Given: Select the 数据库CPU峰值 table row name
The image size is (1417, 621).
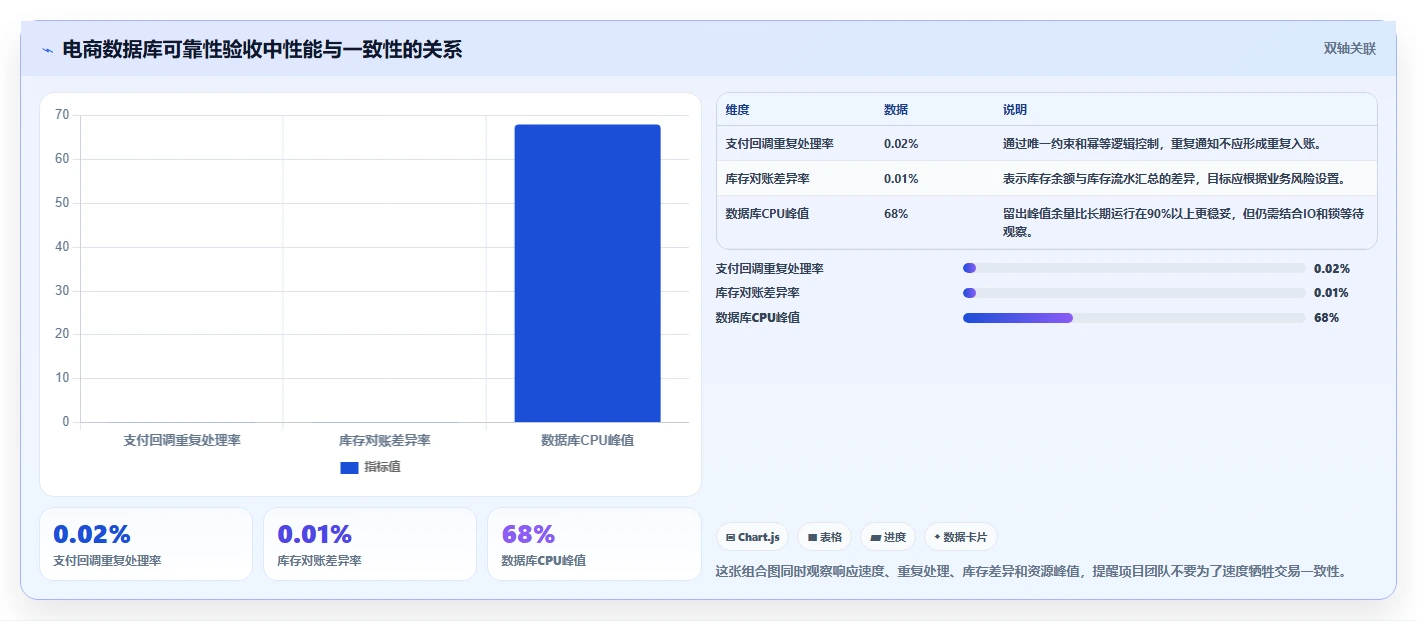Looking at the screenshot, I should (769, 214).
